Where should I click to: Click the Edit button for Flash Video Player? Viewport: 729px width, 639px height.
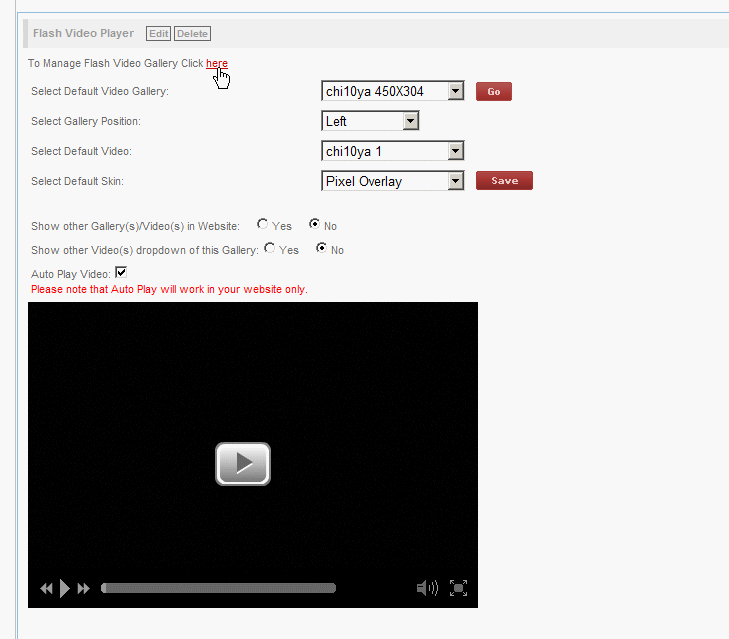159,33
